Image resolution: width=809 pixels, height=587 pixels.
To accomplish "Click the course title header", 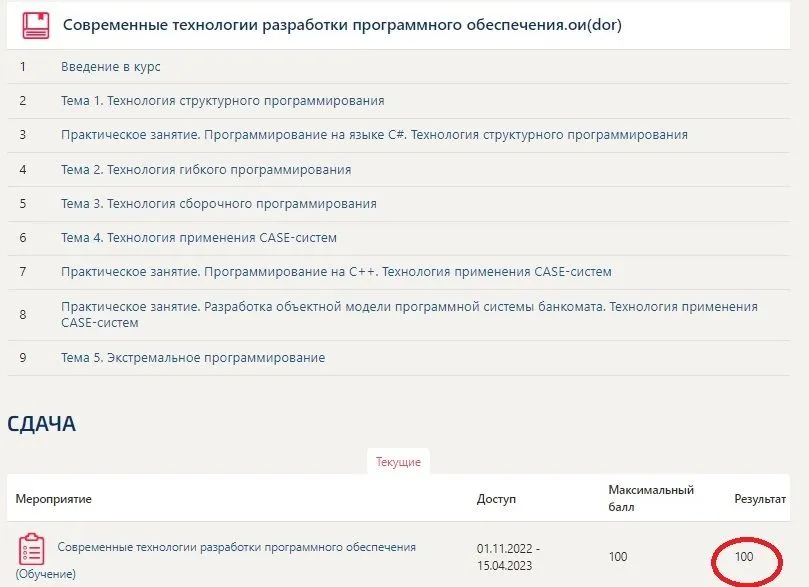I will pyautogui.click(x=342, y=25).
